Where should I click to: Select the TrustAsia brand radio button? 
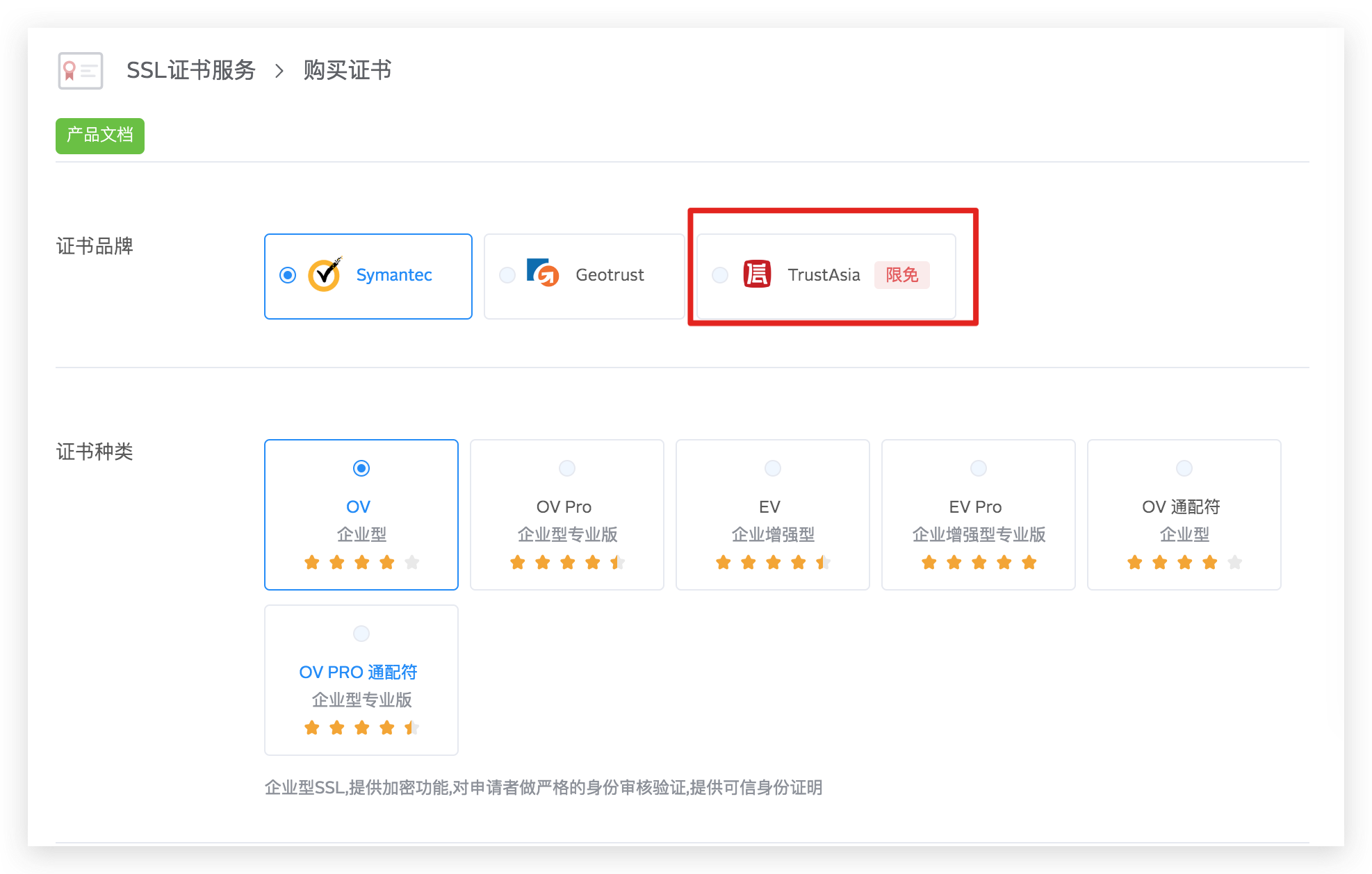click(x=720, y=275)
